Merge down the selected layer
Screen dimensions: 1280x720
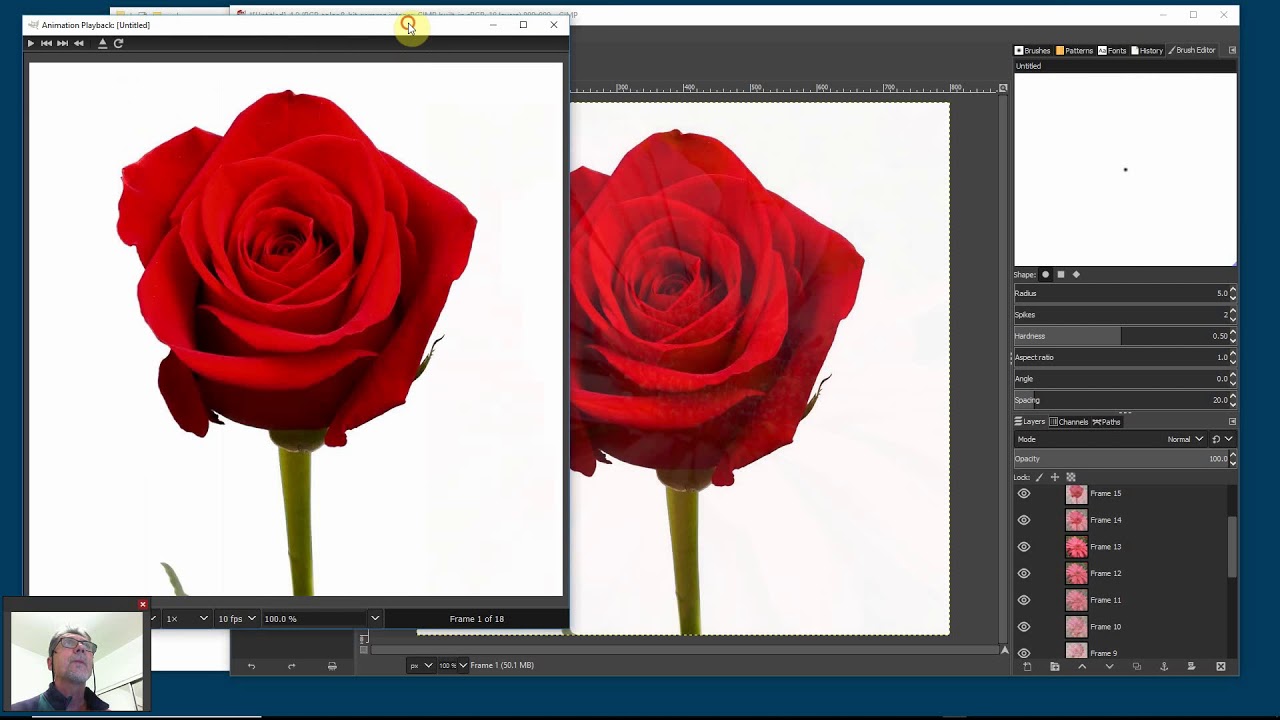tap(1191, 667)
